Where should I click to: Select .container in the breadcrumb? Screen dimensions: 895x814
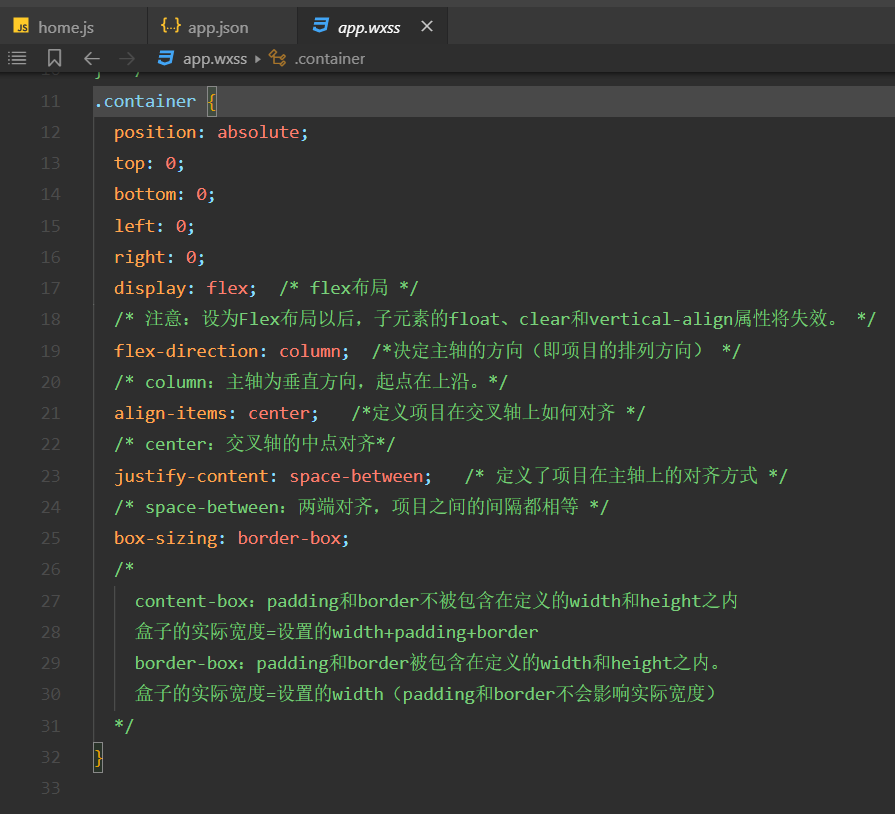point(329,59)
